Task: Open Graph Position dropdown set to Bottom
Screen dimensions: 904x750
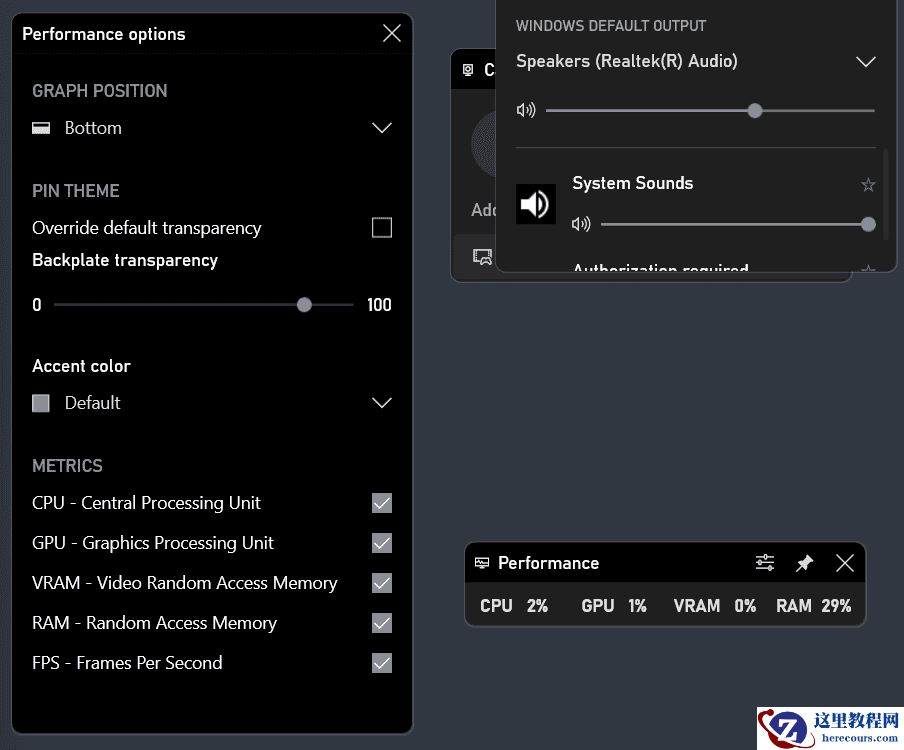Action: 212,128
